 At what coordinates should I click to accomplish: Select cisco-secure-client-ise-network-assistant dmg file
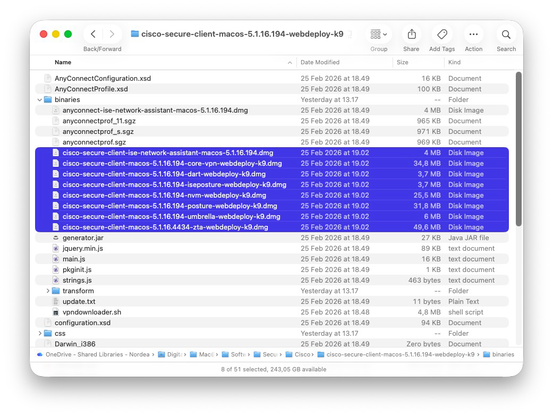[x=272, y=153]
